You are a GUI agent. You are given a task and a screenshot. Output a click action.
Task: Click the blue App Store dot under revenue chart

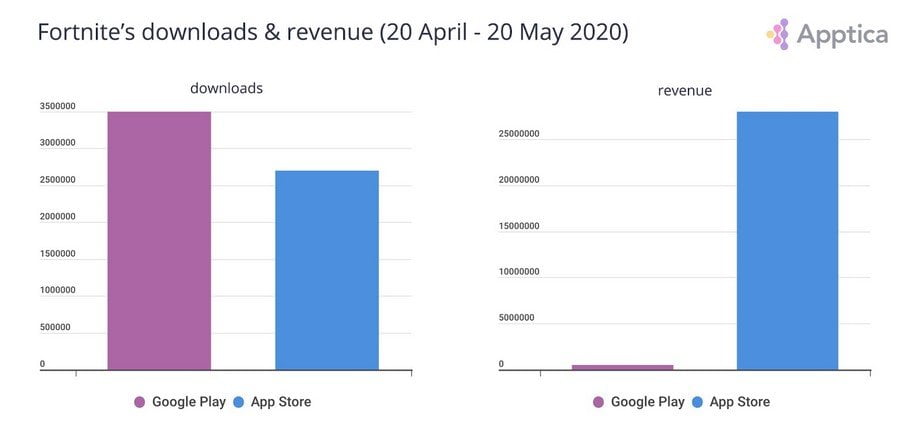pyautogui.click(x=697, y=402)
